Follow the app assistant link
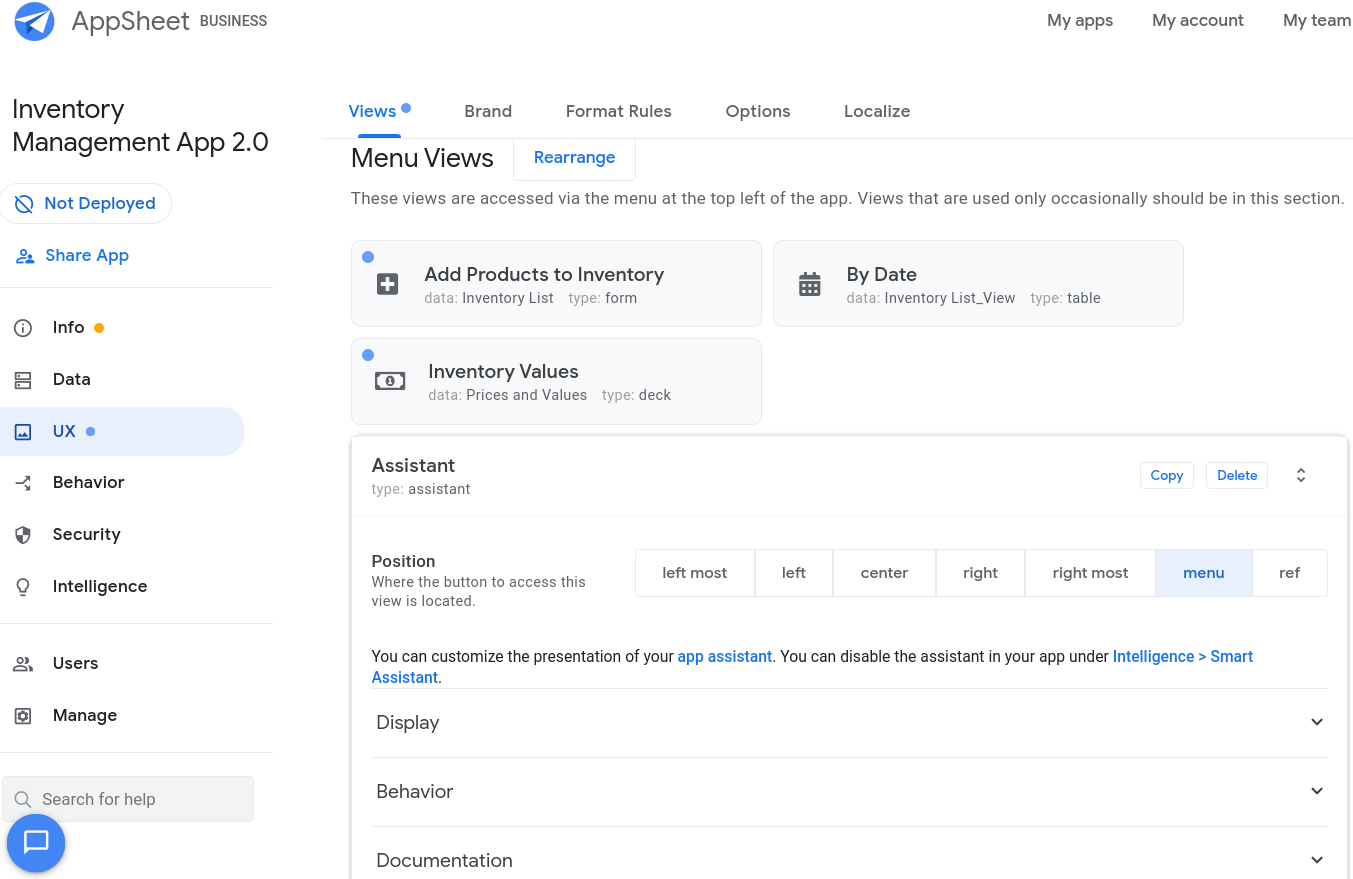 point(725,657)
